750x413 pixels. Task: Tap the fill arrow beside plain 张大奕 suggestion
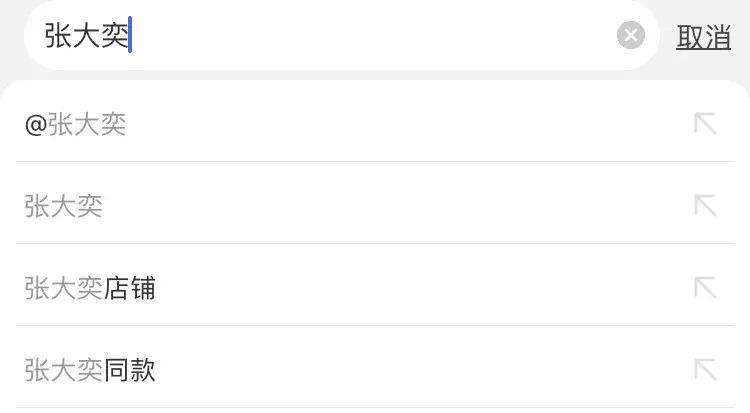pos(705,206)
